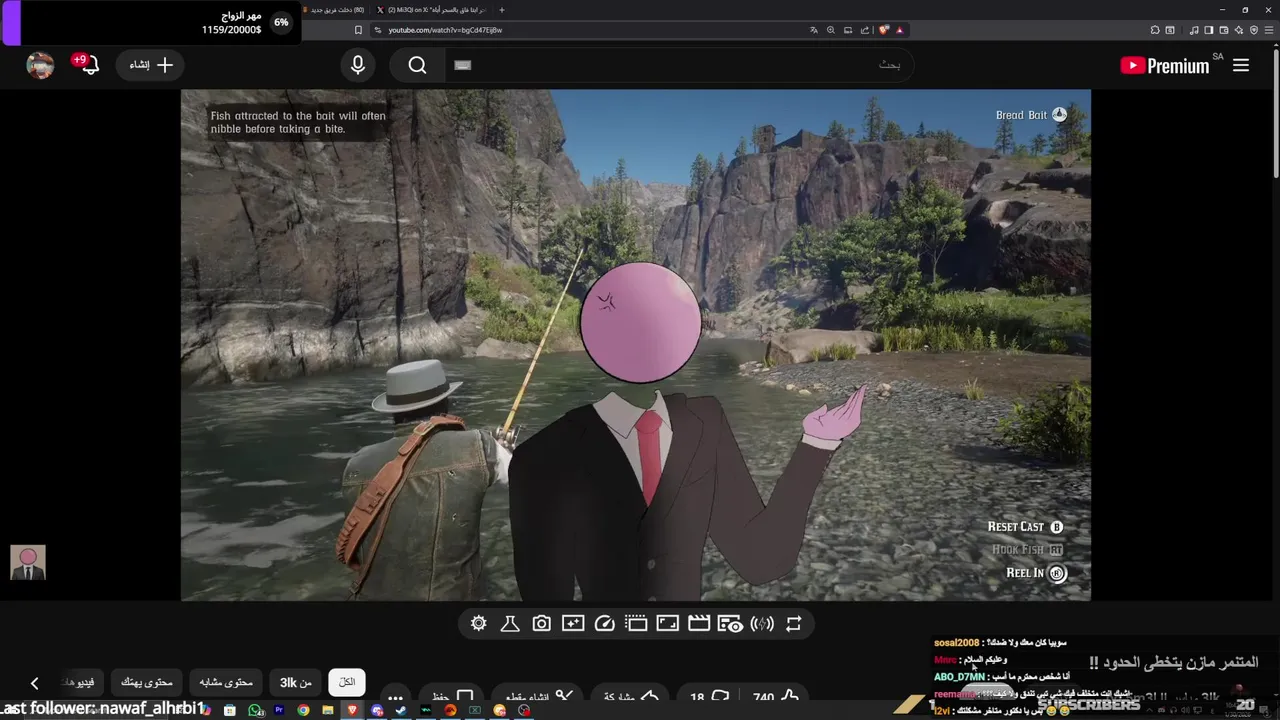The width and height of the screenshot is (1280, 720).
Task: Click the zoom magnifier icon in address bar
Action: point(831,30)
